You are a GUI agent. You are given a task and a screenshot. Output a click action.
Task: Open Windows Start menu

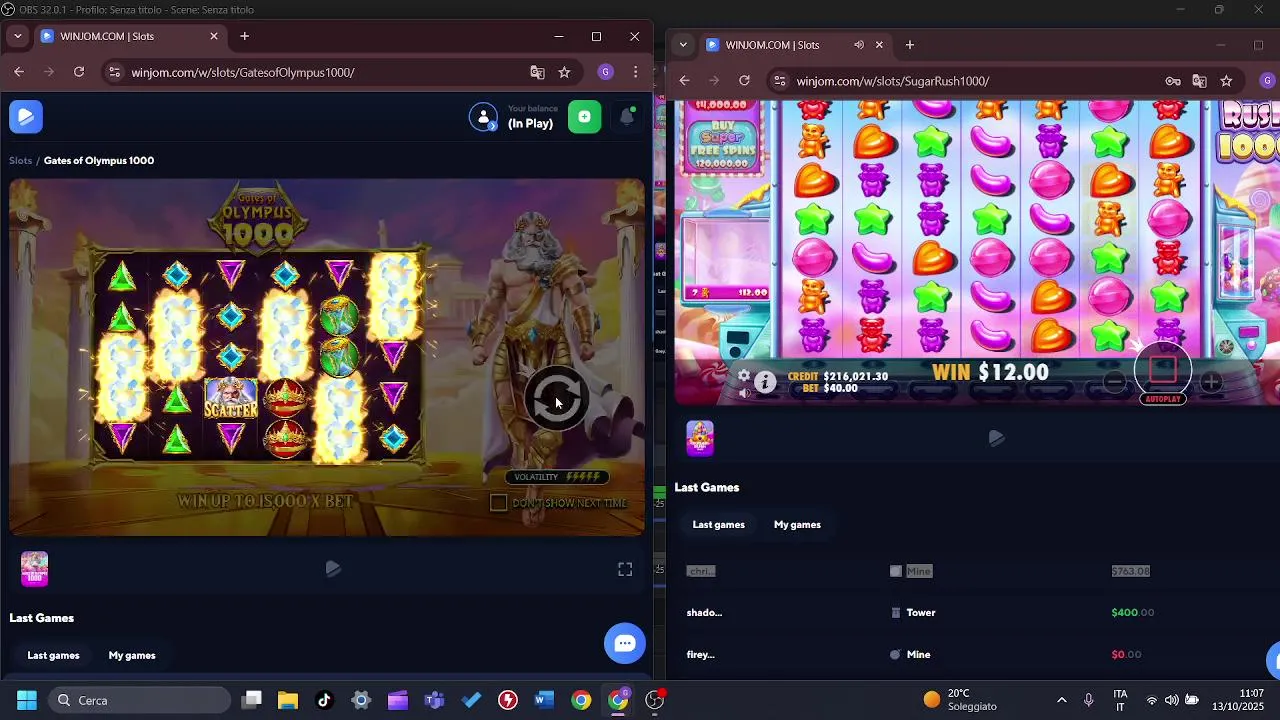[26, 700]
